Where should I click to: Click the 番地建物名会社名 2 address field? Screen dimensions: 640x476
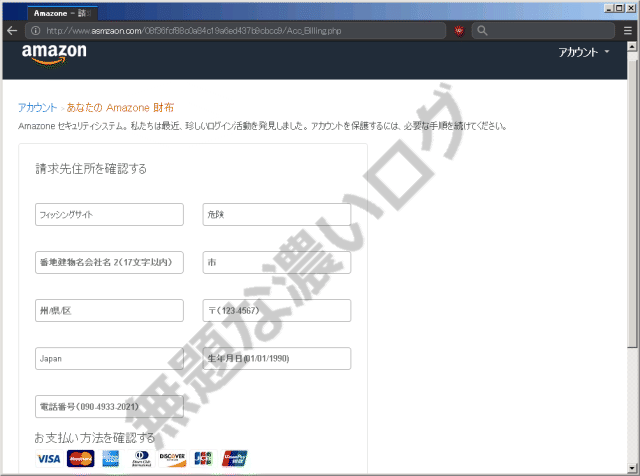tap(109, 262)
